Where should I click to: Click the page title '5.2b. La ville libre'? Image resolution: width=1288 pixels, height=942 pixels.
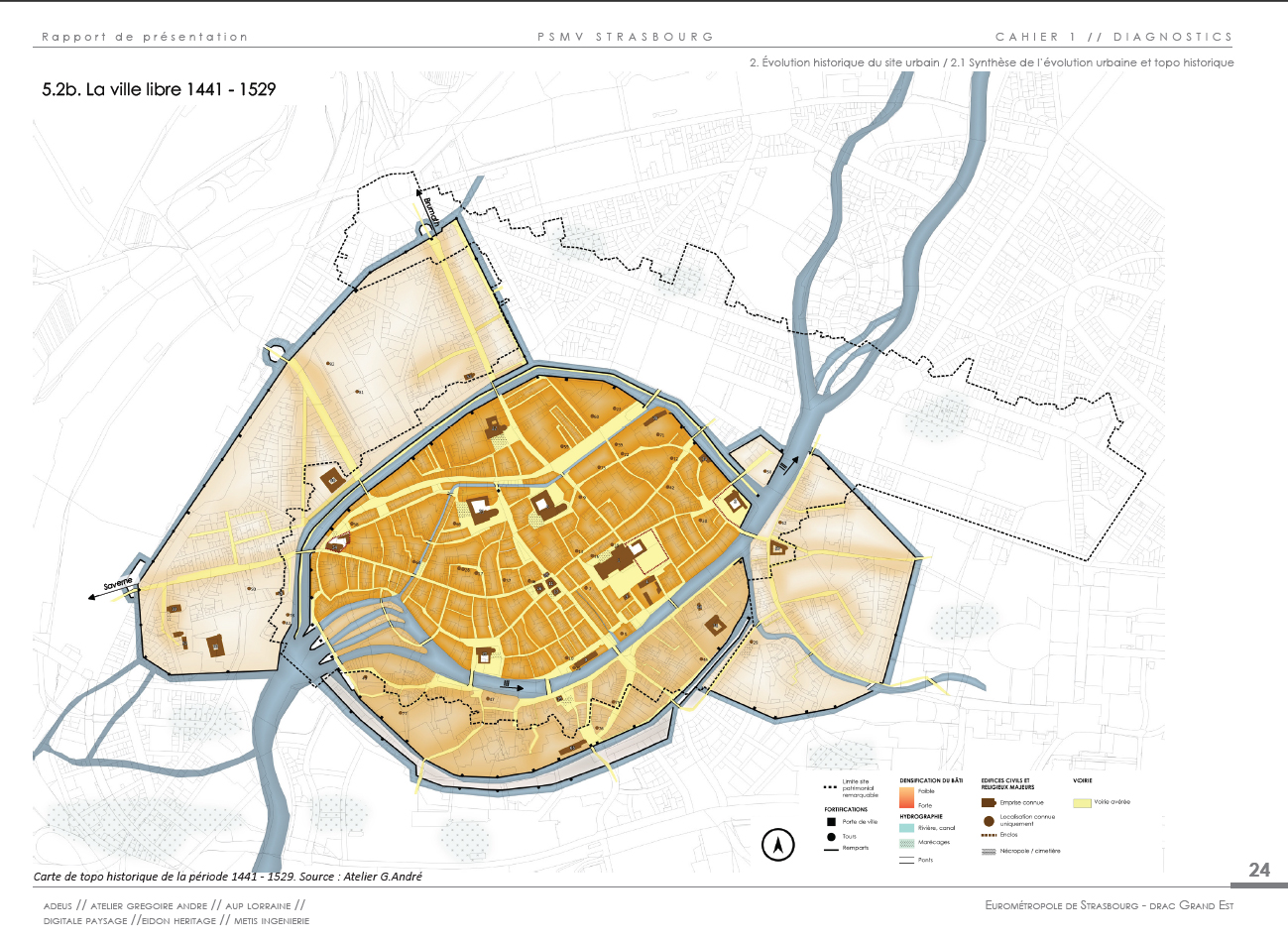(x=159, y=89)
